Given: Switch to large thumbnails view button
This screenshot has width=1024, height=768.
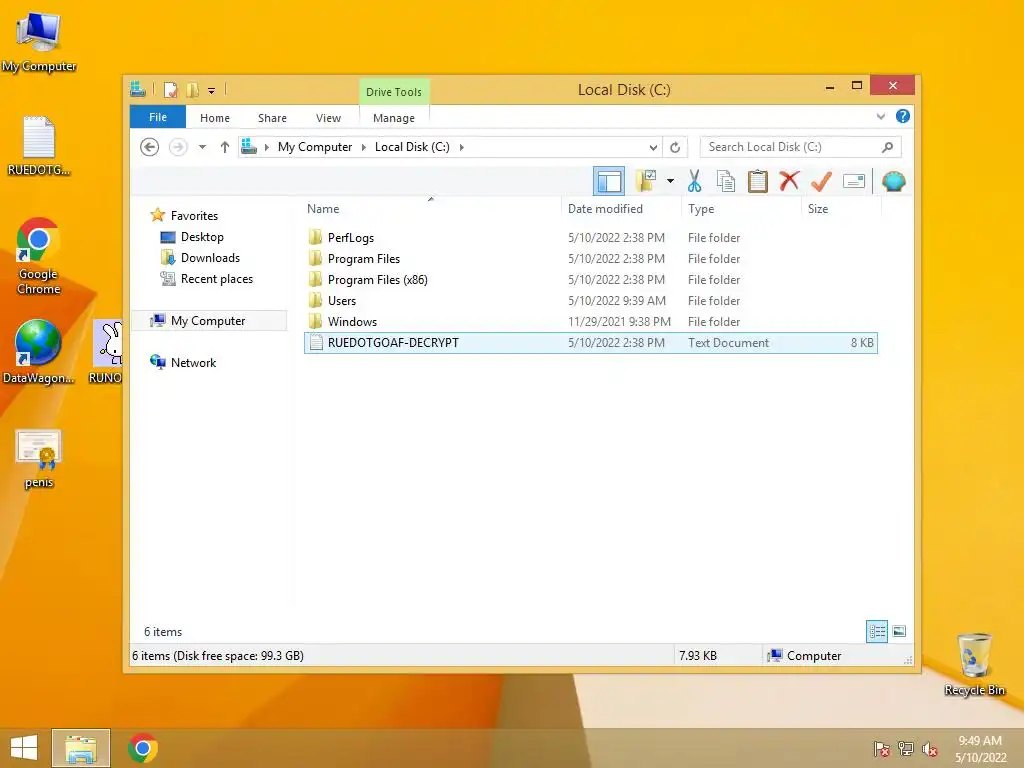Looking at the screenshot, I should 899,631.
